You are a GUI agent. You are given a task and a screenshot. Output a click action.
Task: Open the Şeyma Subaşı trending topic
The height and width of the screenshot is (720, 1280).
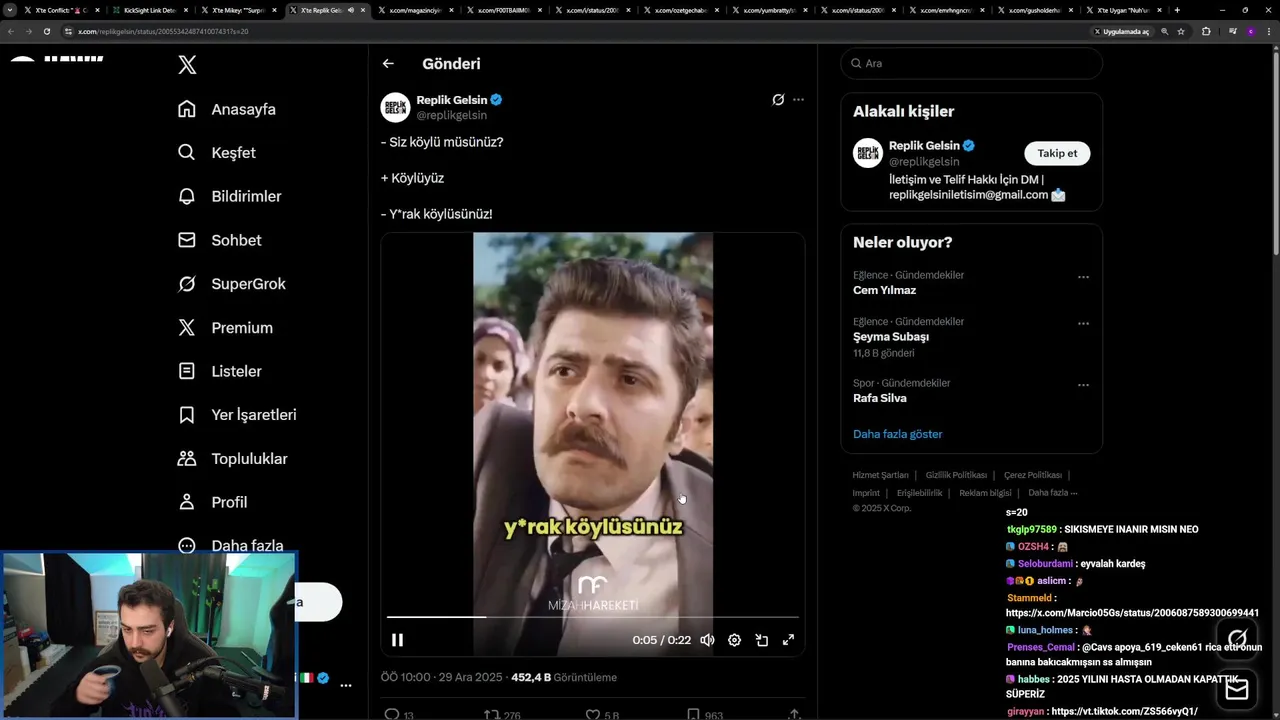tap(891, 337)
